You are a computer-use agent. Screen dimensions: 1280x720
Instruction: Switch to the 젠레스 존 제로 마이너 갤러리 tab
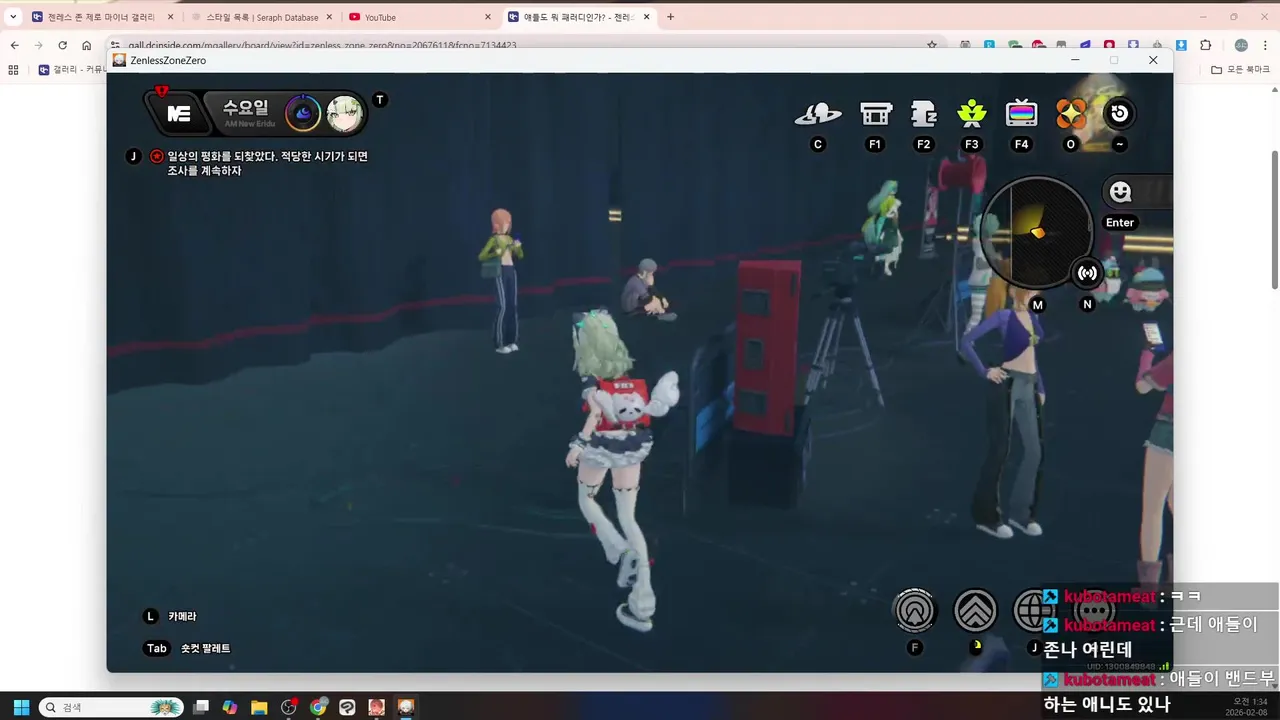tap(103, 17)
